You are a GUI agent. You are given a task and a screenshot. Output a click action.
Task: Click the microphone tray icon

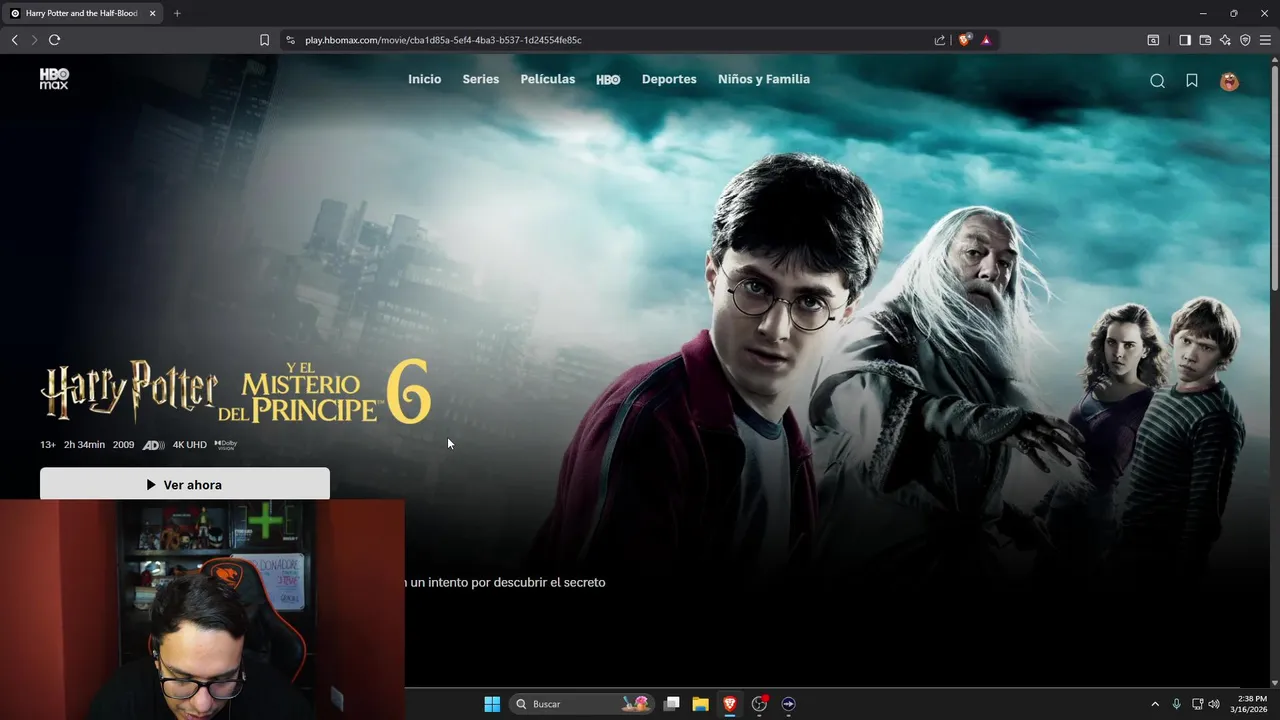click(x=1176, y=704)
